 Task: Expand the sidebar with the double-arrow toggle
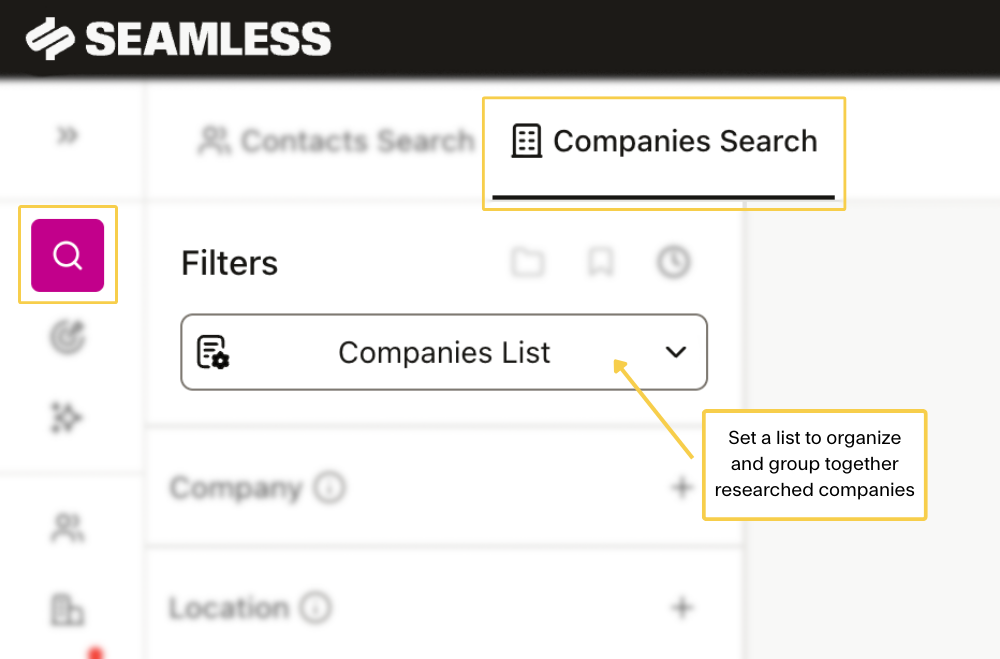click(66, 137)
